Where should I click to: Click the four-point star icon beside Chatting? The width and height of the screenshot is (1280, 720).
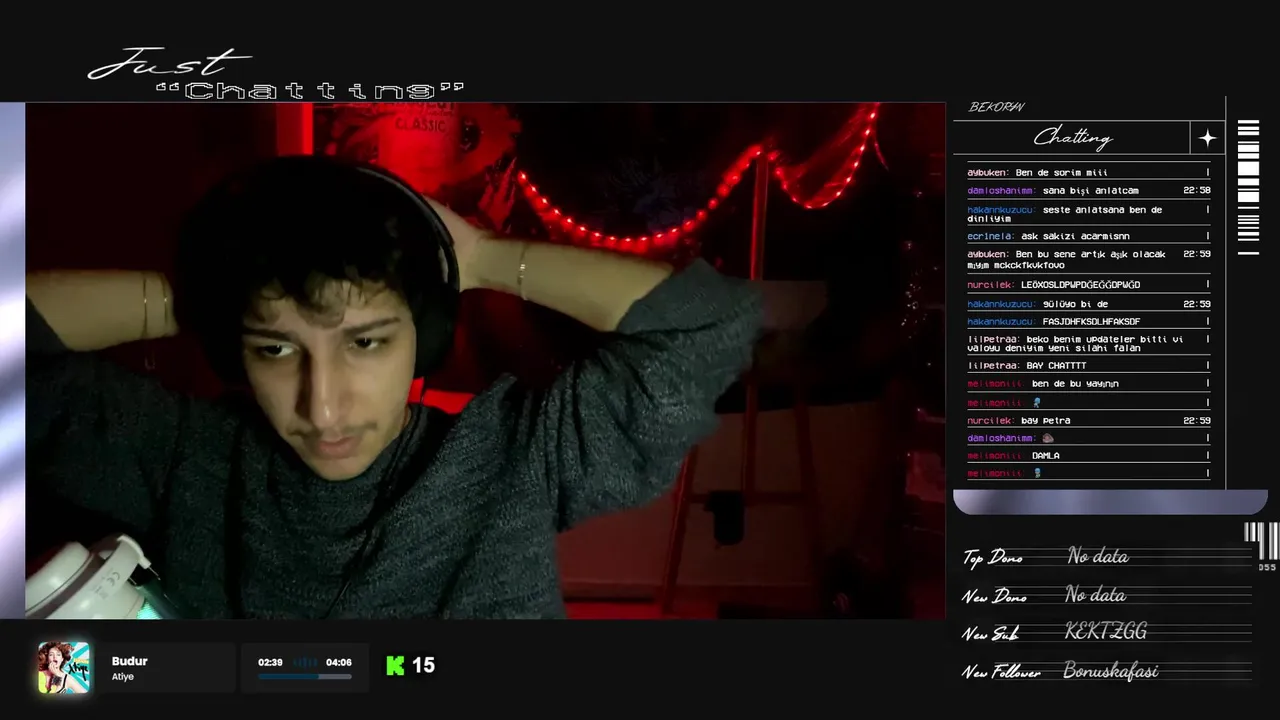[1207, 138]
